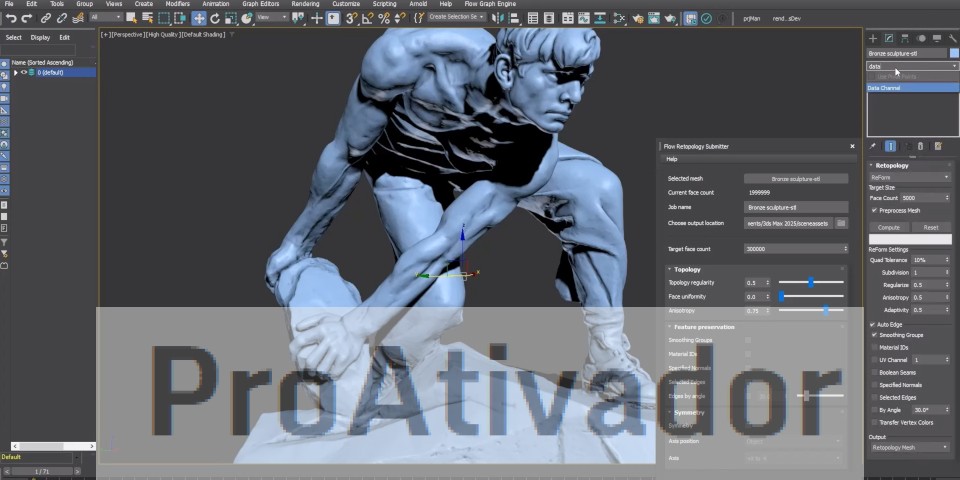Click the Reset button

pos(931,227)
